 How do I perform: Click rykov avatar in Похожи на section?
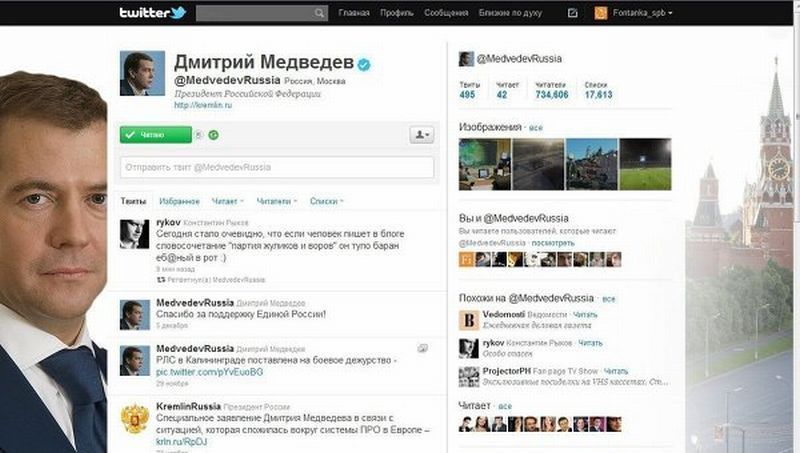(469, 348)
